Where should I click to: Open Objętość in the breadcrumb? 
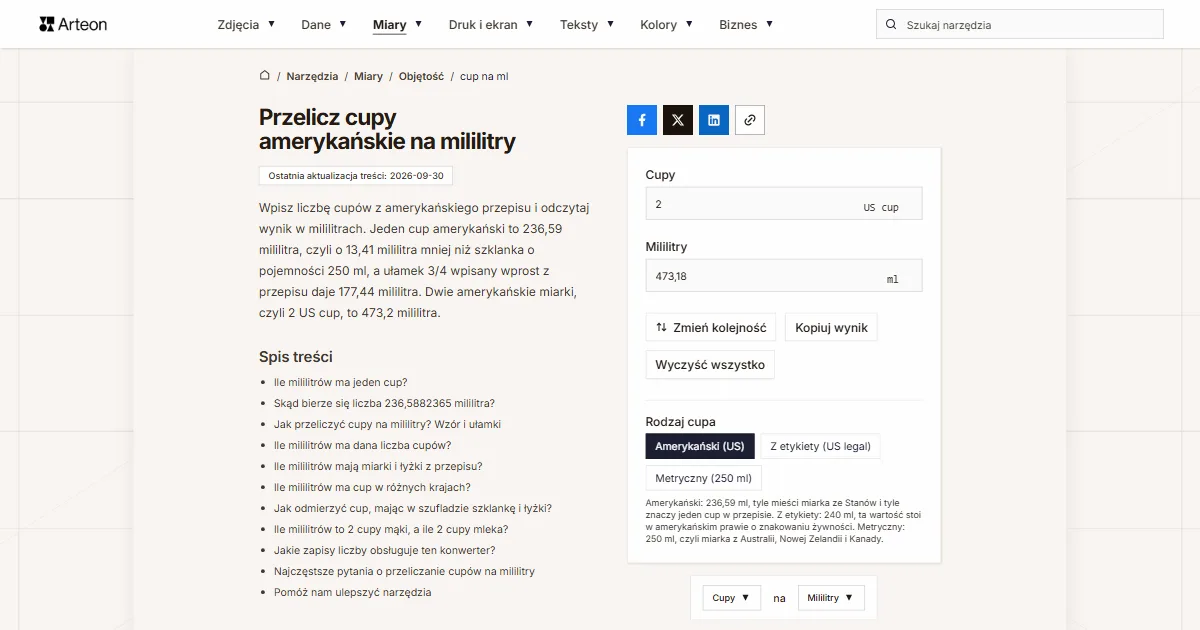point(421,76)
